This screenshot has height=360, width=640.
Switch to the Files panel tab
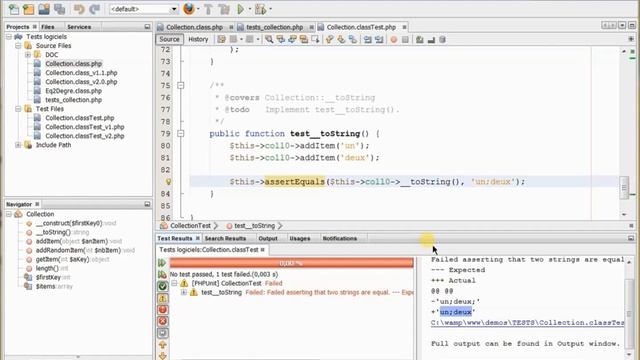48,27
